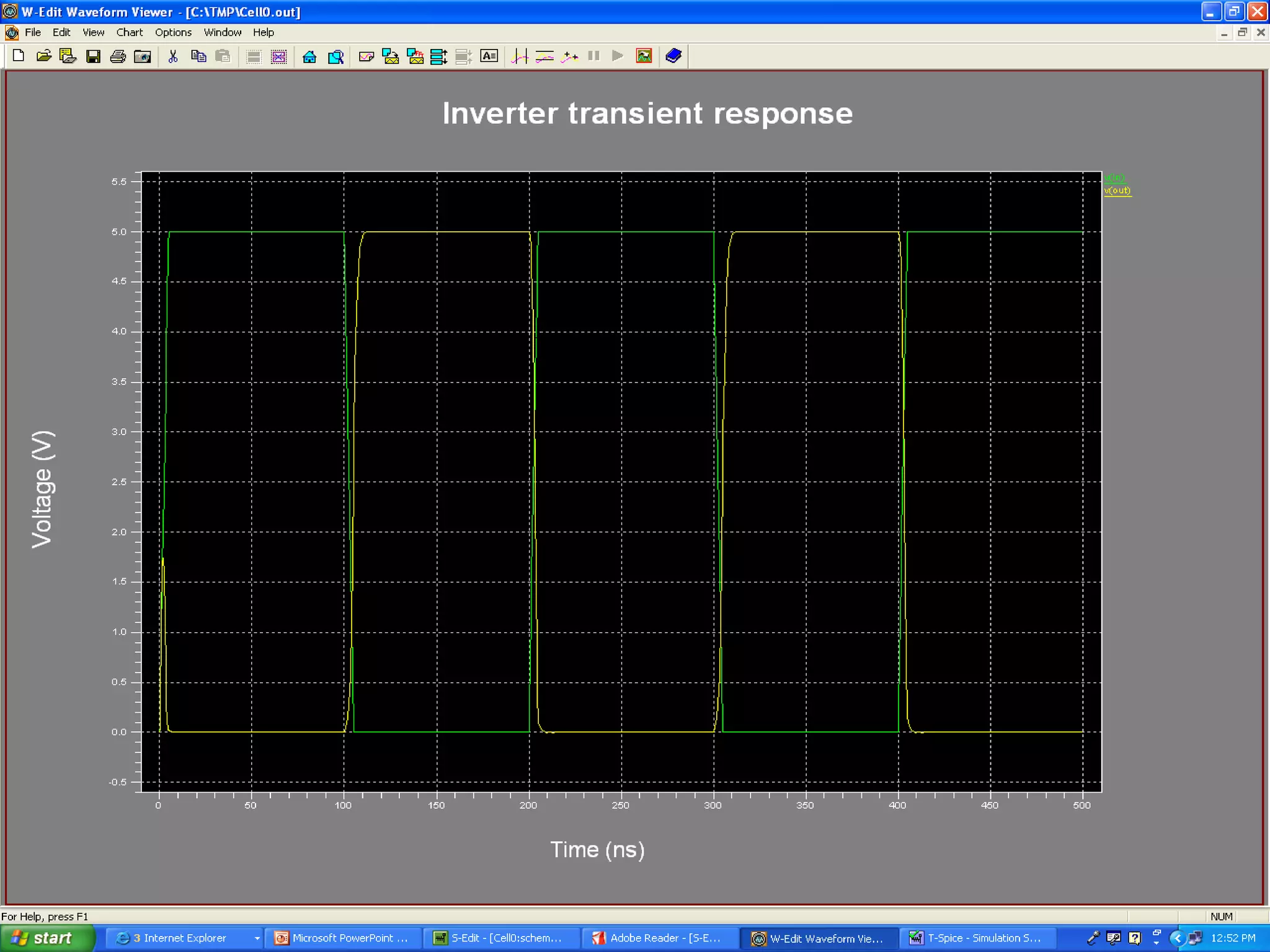Screen dimensions: 1270x952
Task: Click the Copy toolbar icon
Action: pos(198,56)
